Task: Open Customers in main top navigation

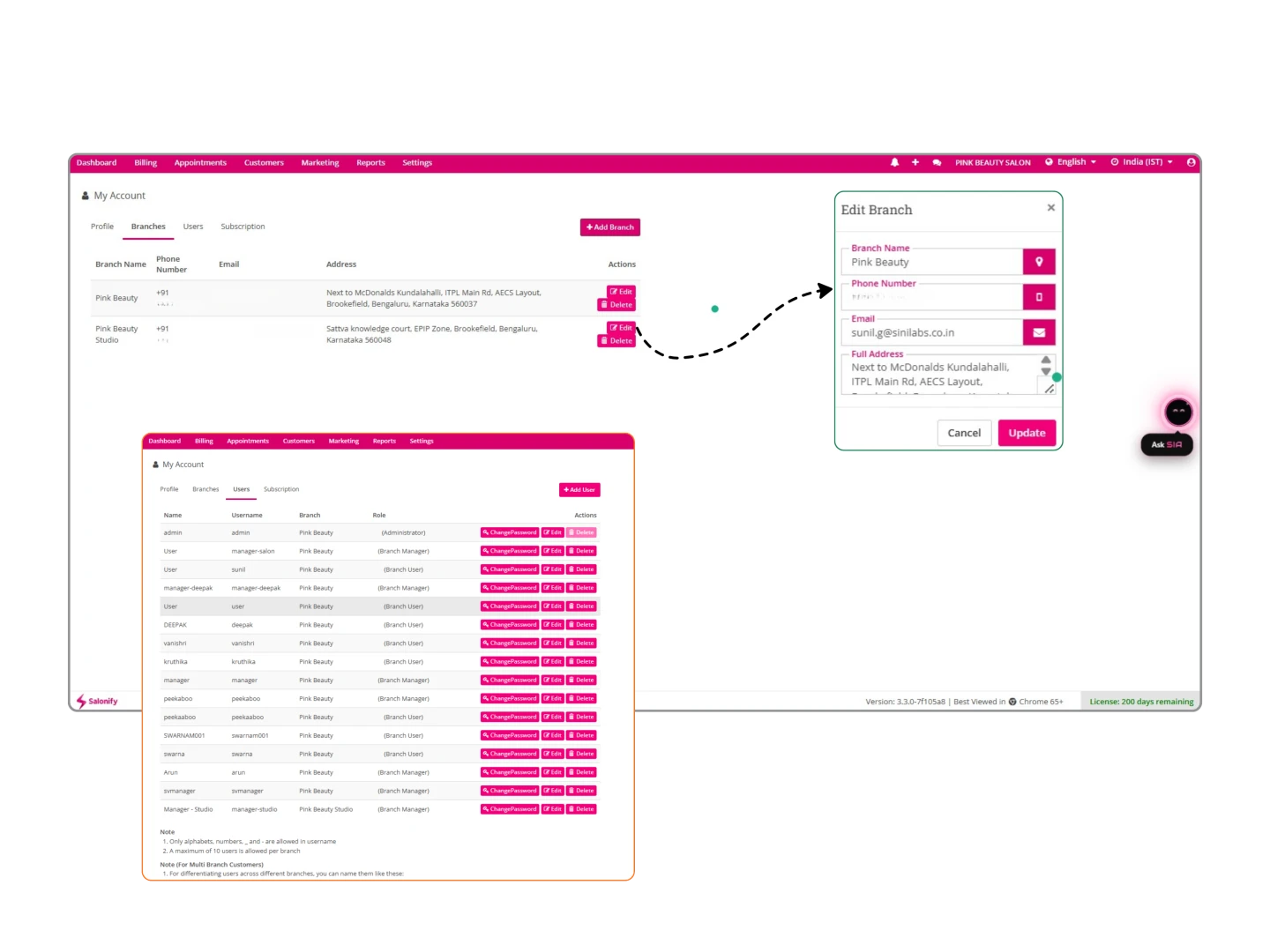Action: click(264, 163)
